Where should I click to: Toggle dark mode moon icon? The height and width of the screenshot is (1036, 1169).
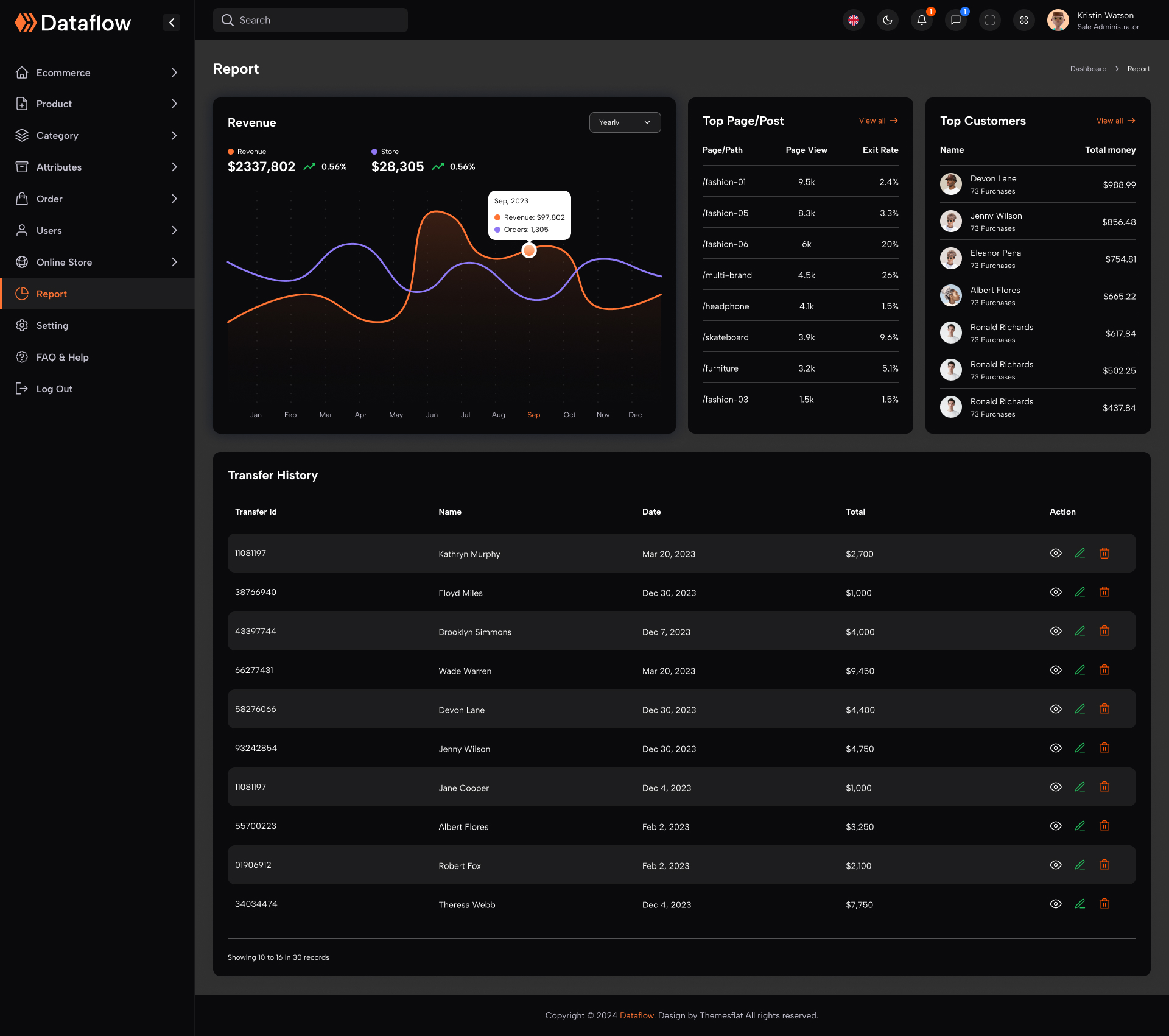[887, 20]
